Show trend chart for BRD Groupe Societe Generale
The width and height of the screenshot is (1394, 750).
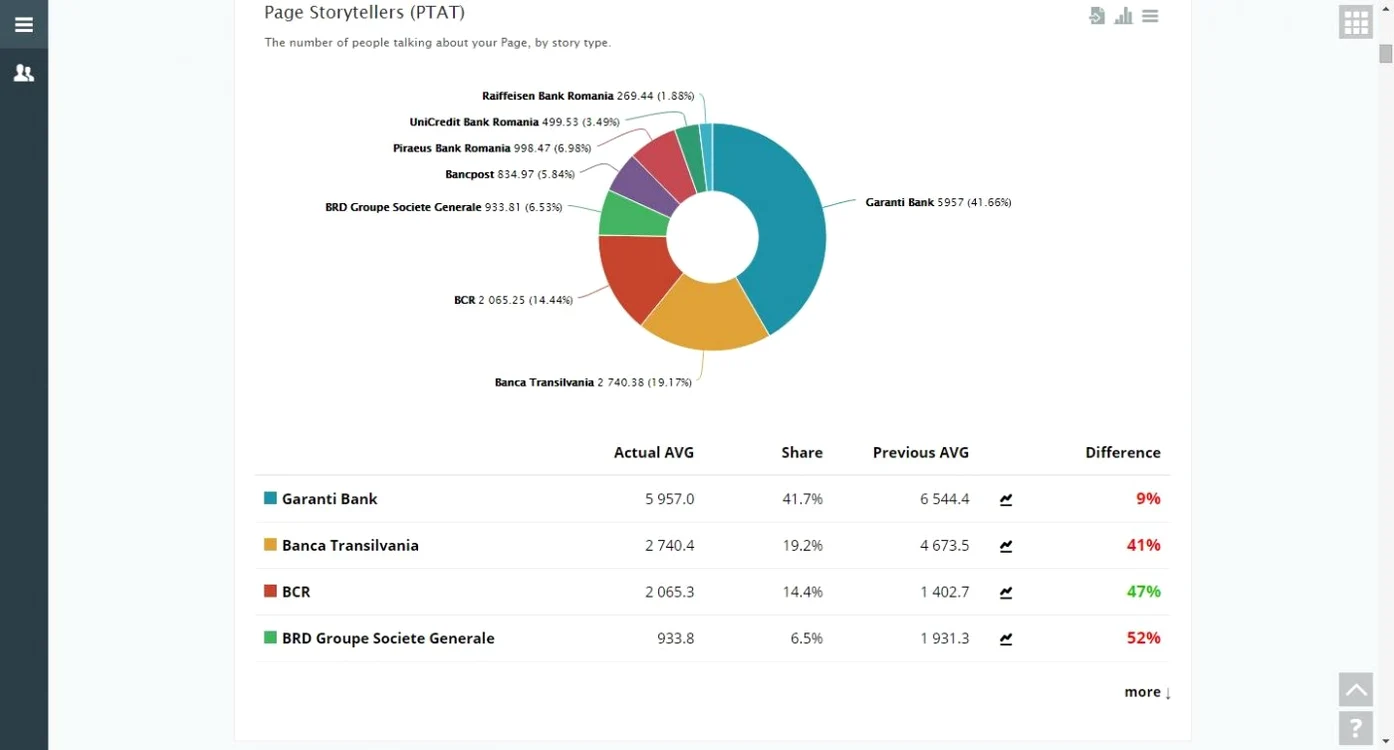[1006, 639]
